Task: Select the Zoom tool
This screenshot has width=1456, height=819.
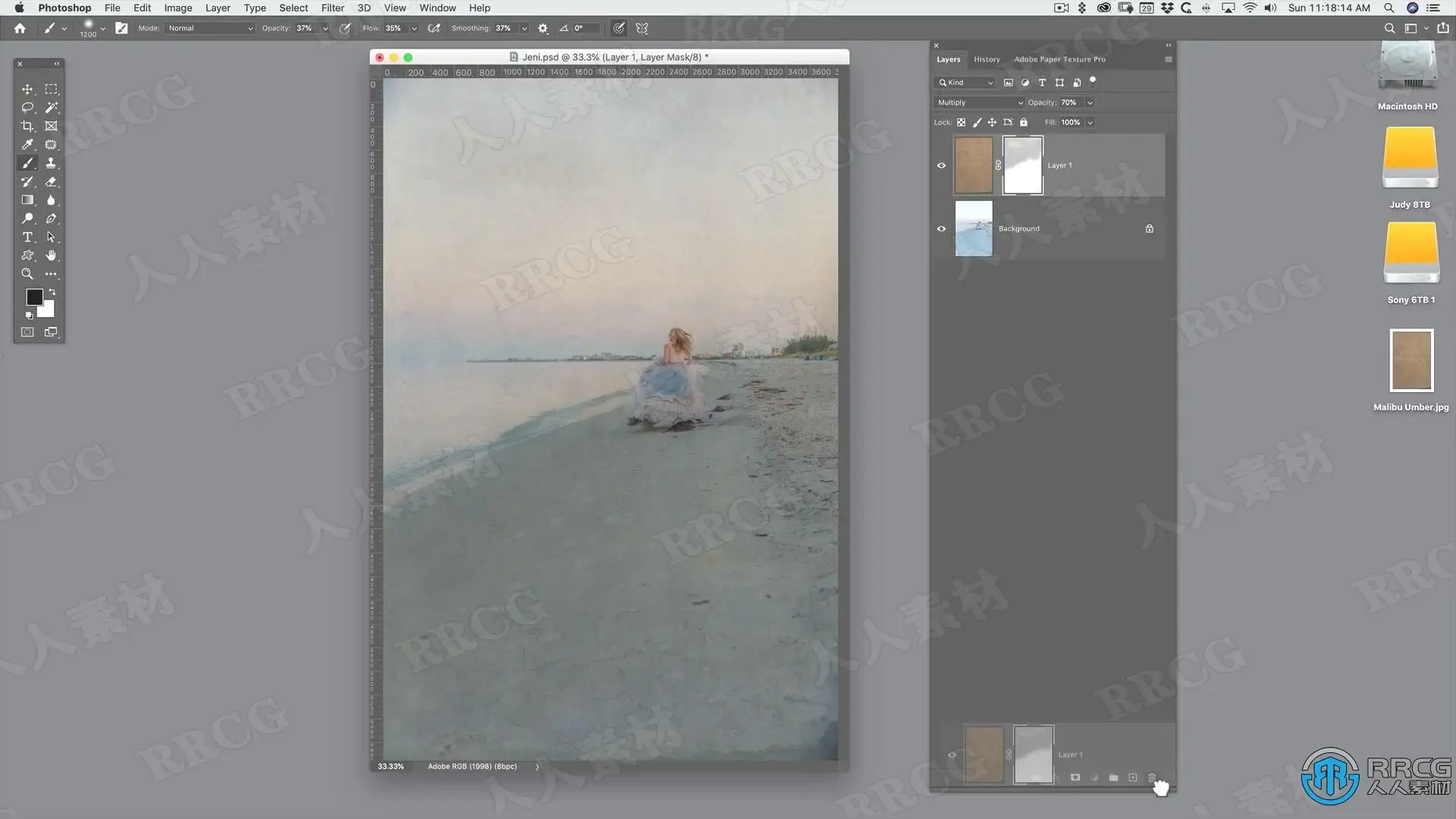Action: point(27,275)
